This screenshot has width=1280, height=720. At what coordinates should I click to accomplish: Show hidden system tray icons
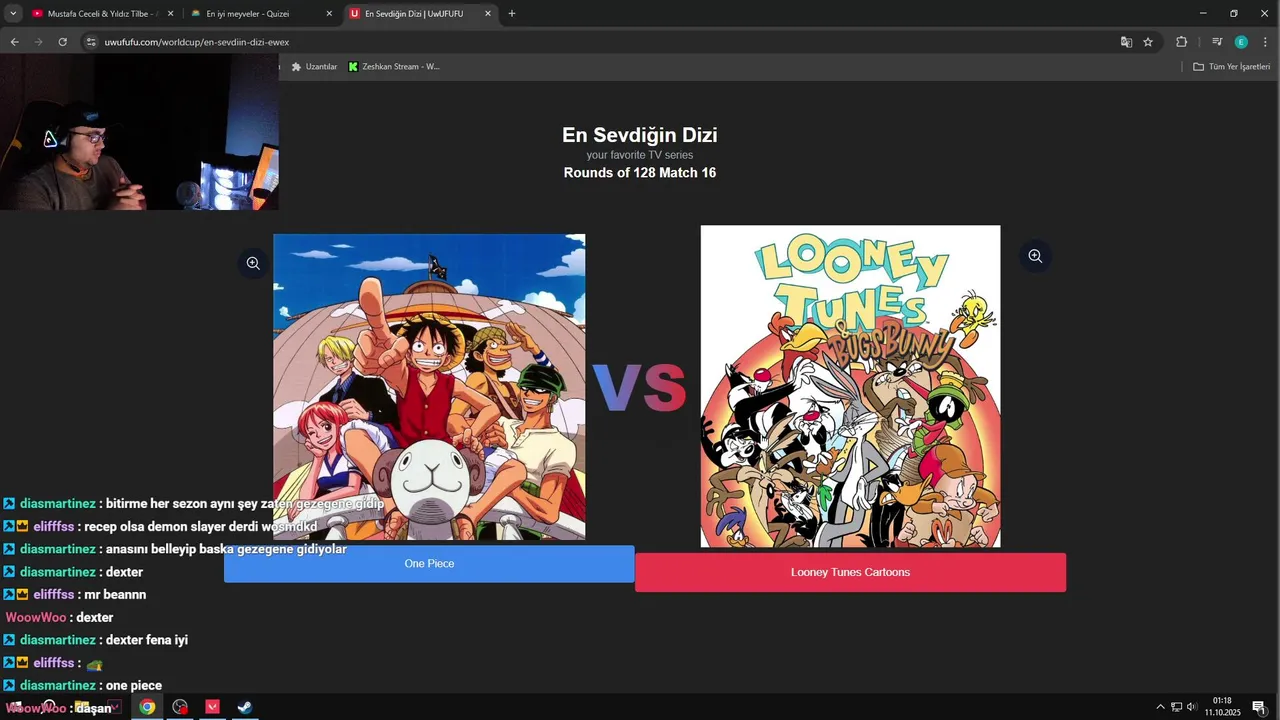(1160, 707)
